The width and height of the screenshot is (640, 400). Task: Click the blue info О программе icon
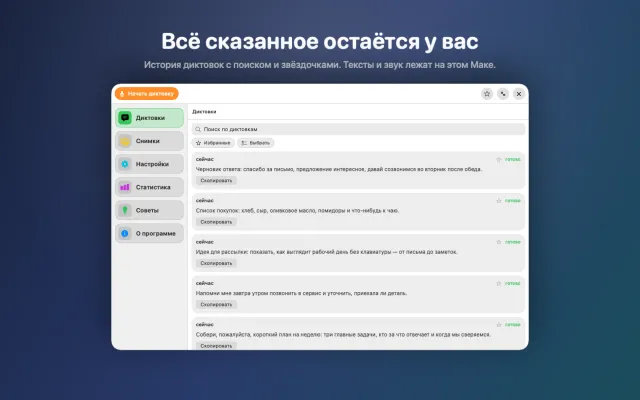point(125,233)
